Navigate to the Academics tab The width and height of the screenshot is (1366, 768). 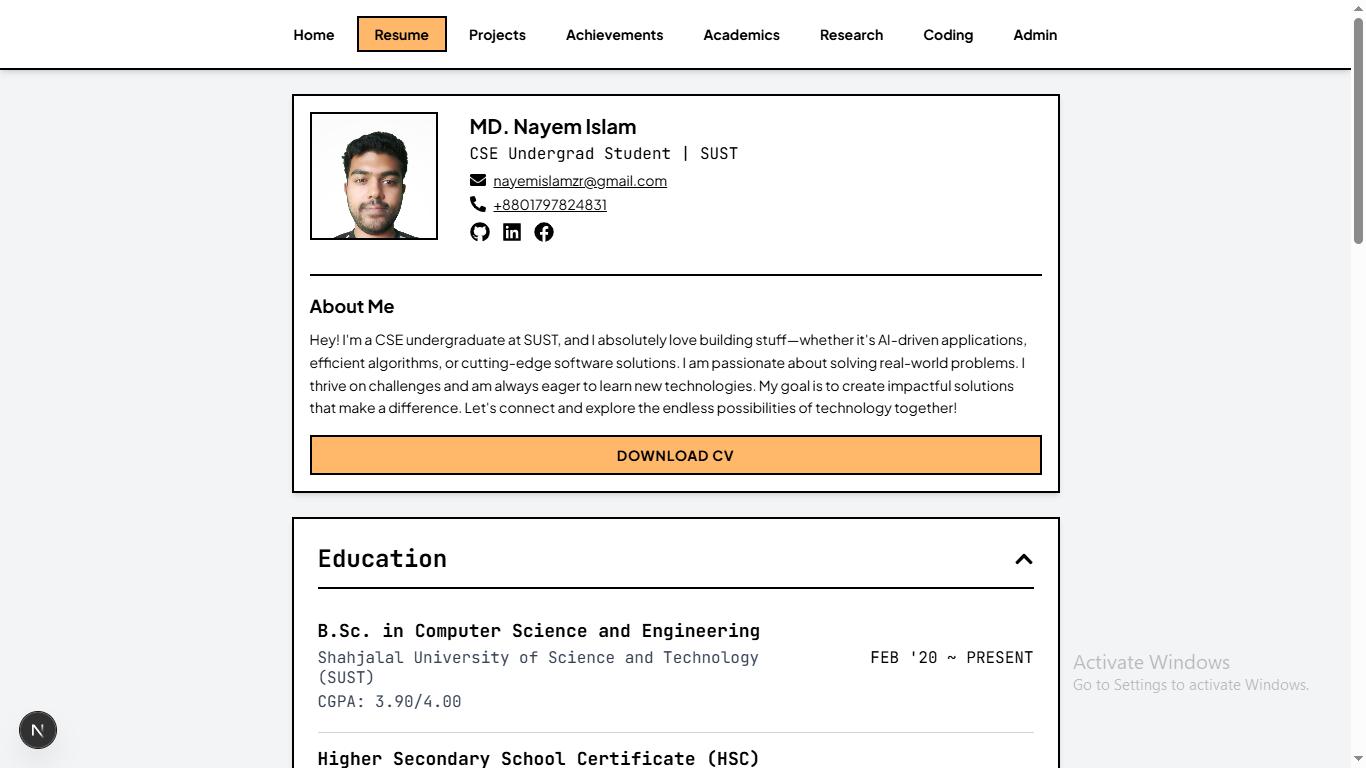pyautogui.click(x=742, y=34)
